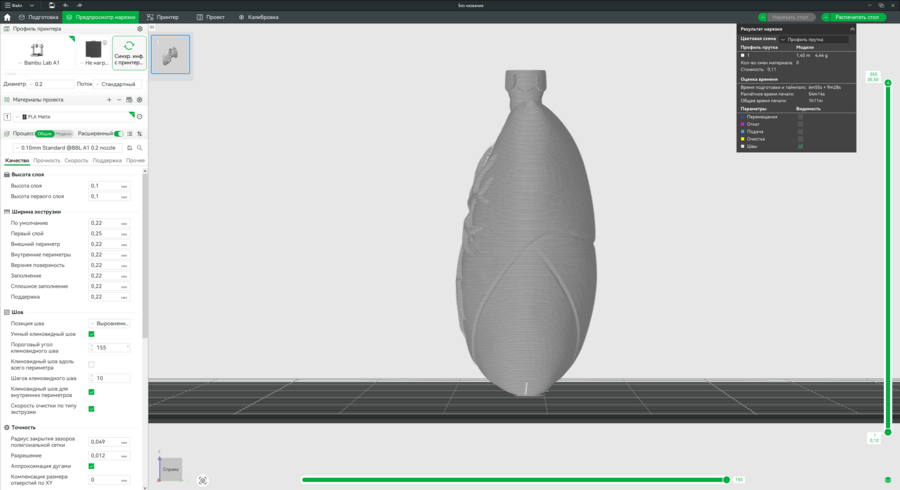Screen dimensions: 900x490
Task: Click filament slot number 1 box
Action: click(x=7, y=116)
